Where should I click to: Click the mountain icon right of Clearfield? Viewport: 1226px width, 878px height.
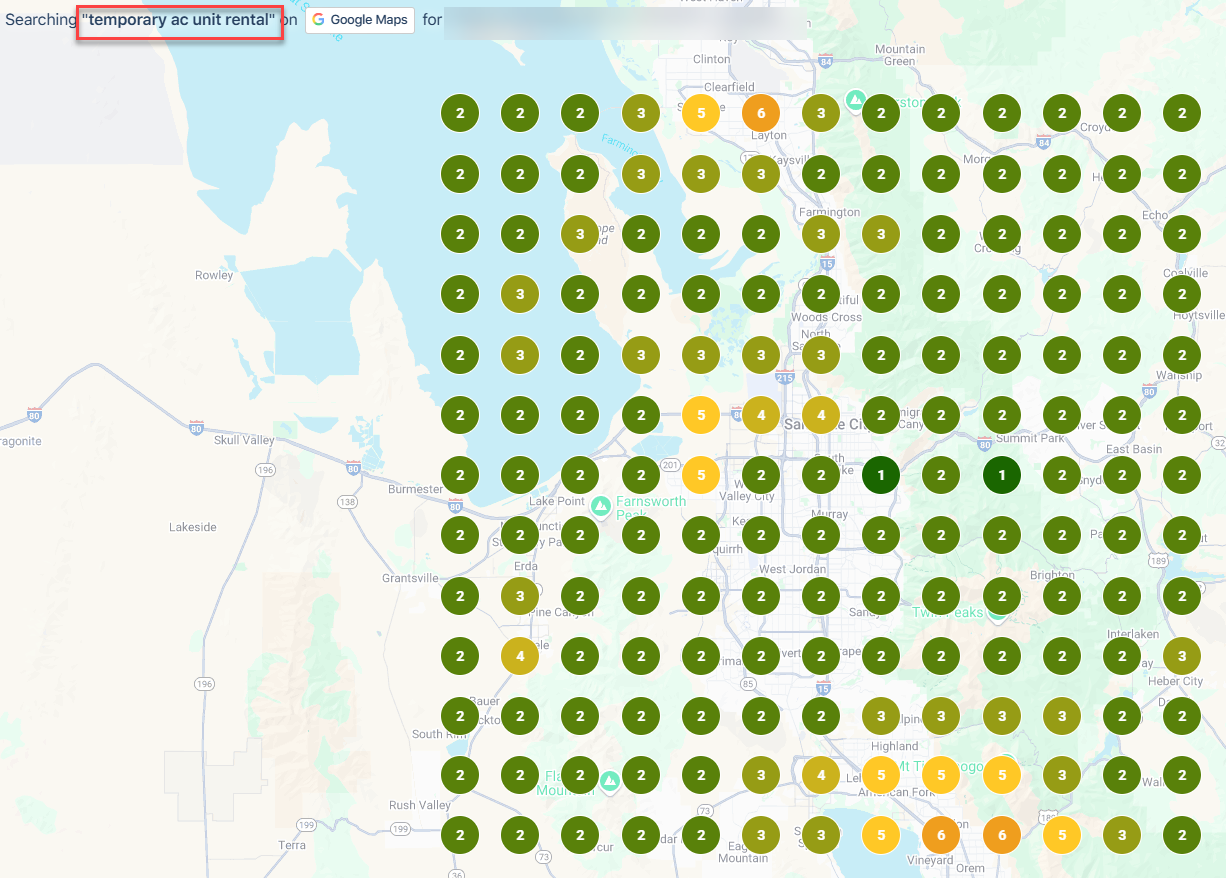coord(855,99)
